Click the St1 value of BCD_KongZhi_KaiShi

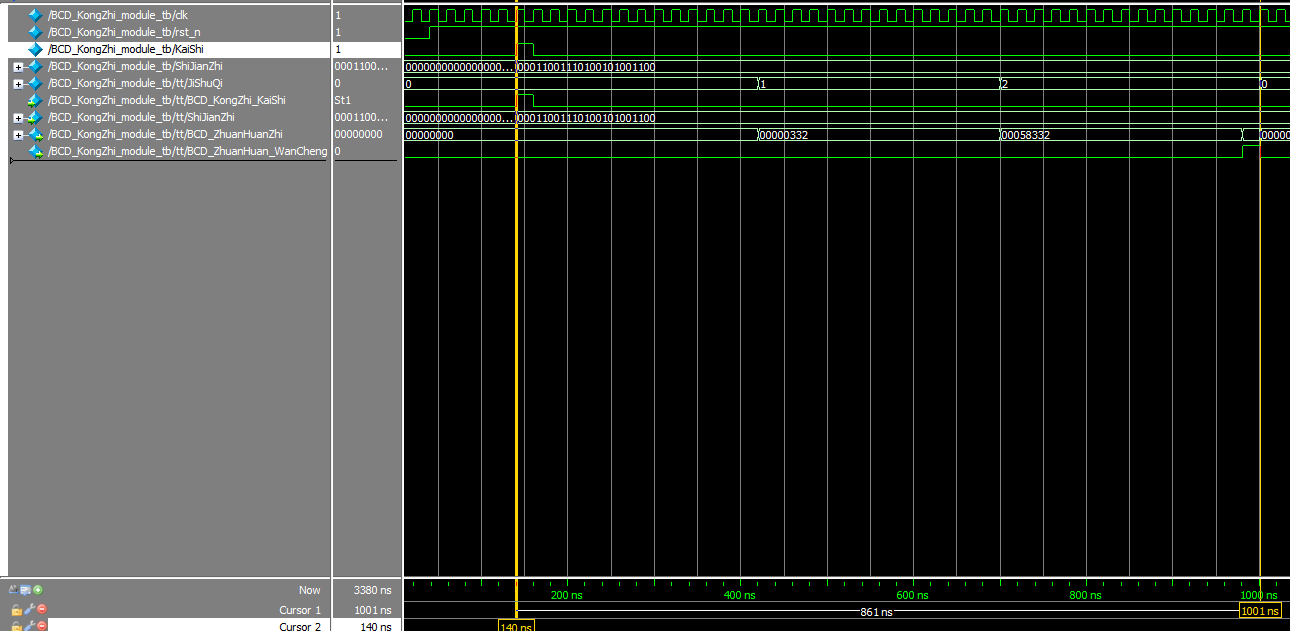(342, 100)
